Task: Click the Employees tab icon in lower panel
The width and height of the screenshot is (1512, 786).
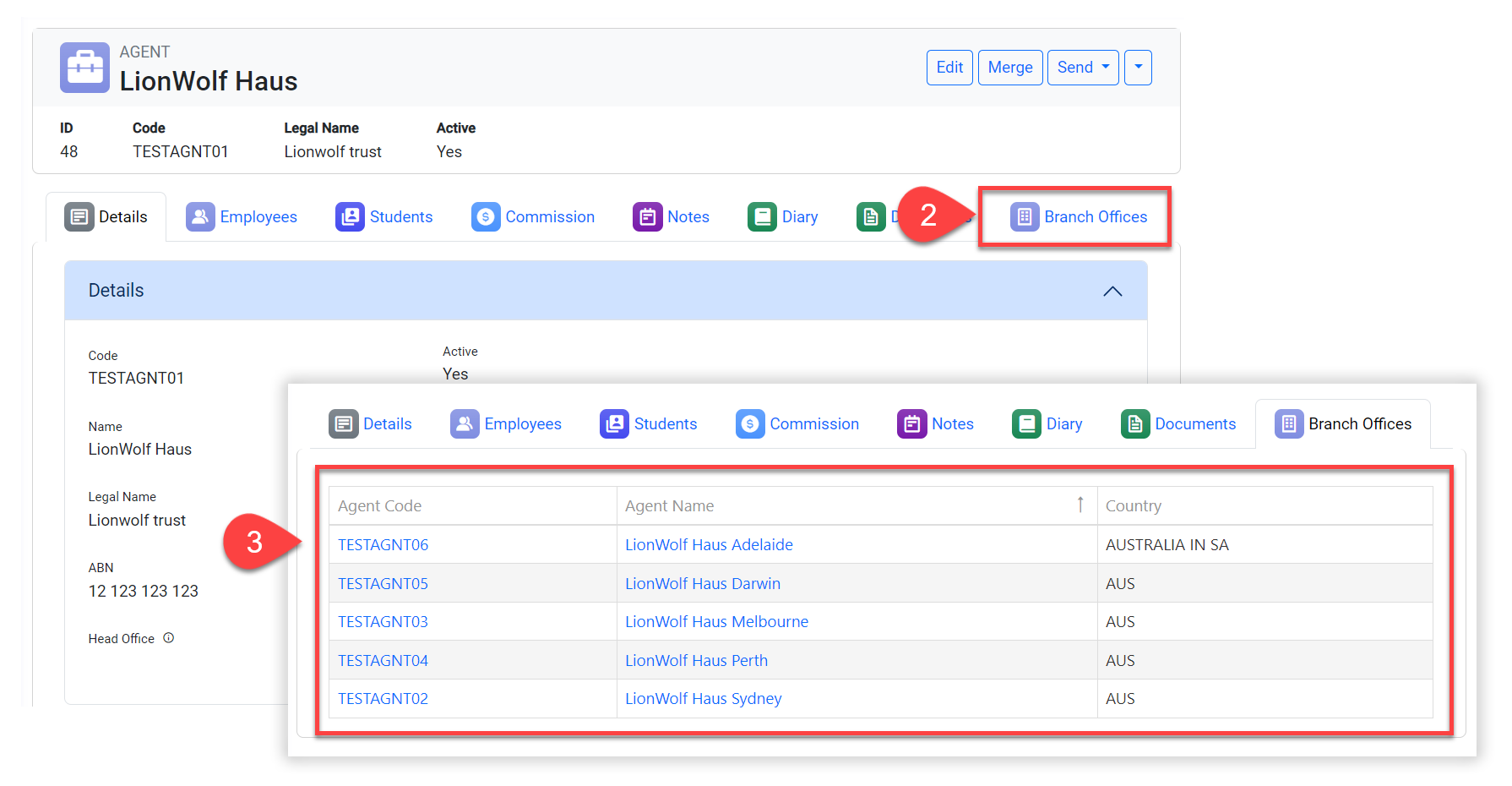Action: pyautogui.click(x=465, y=423)
